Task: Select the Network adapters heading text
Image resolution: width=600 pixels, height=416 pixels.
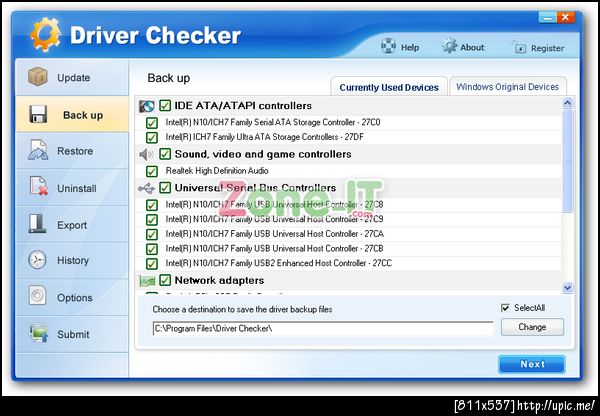Action: [219, 280]
